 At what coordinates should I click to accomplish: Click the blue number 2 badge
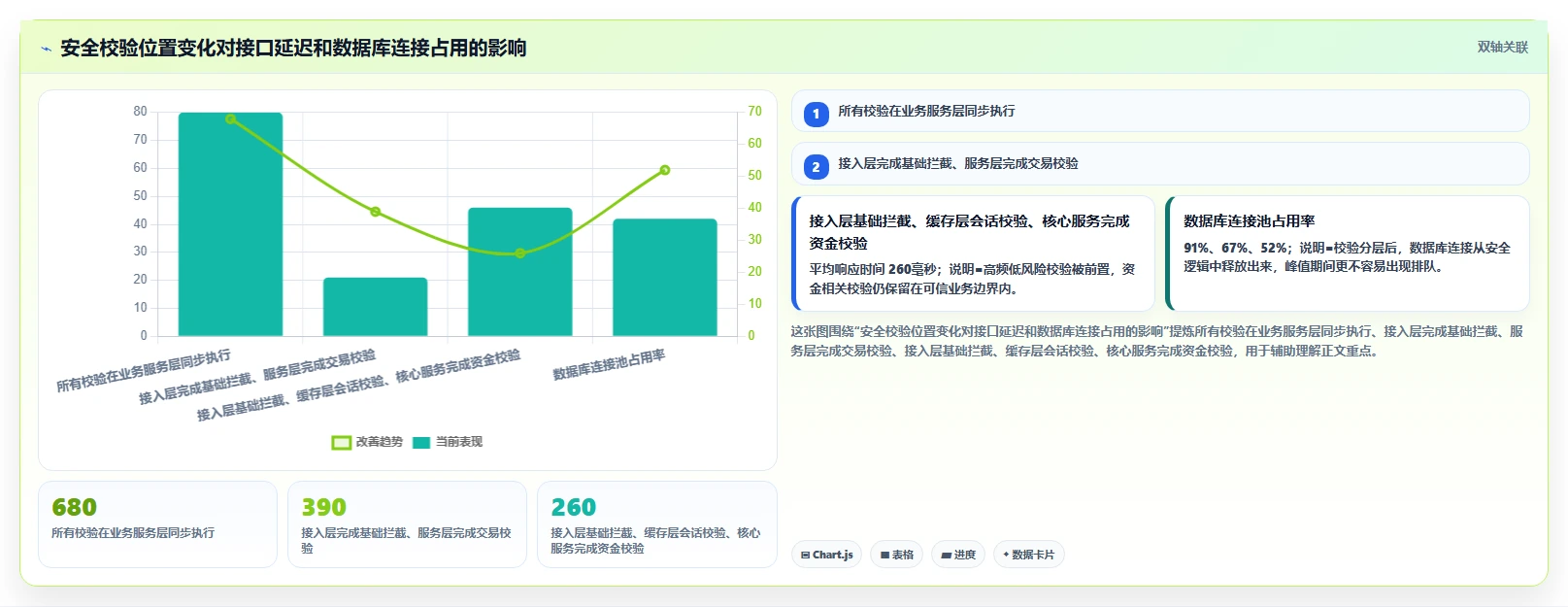point(816,166)
